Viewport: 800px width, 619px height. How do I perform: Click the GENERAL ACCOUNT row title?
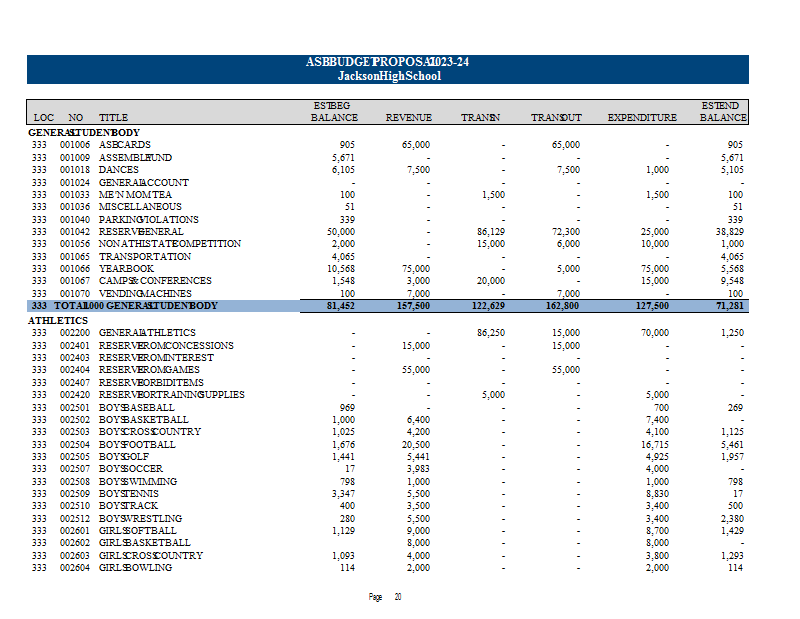click(143, 183)
